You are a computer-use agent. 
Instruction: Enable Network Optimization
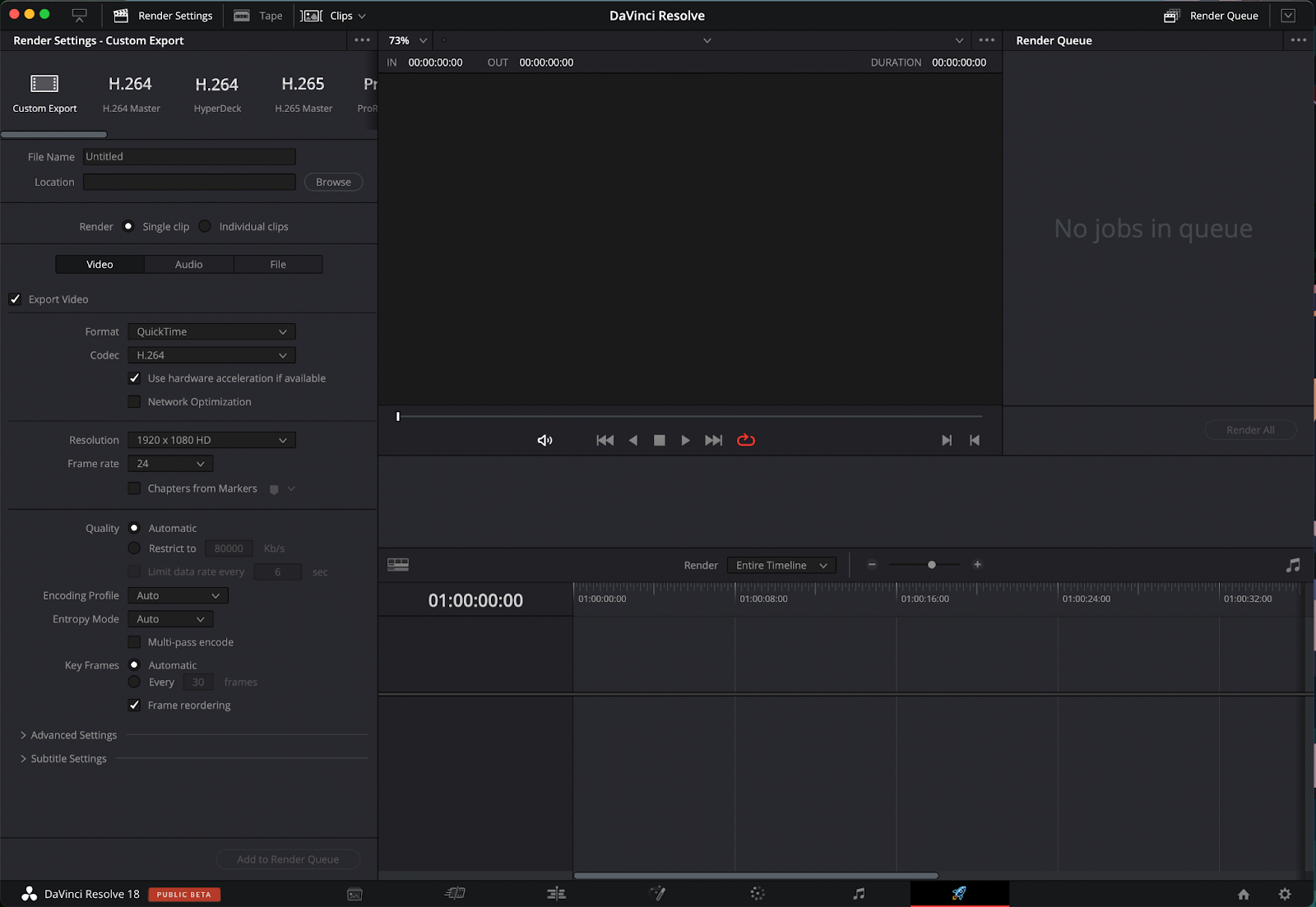pos(134,401)
